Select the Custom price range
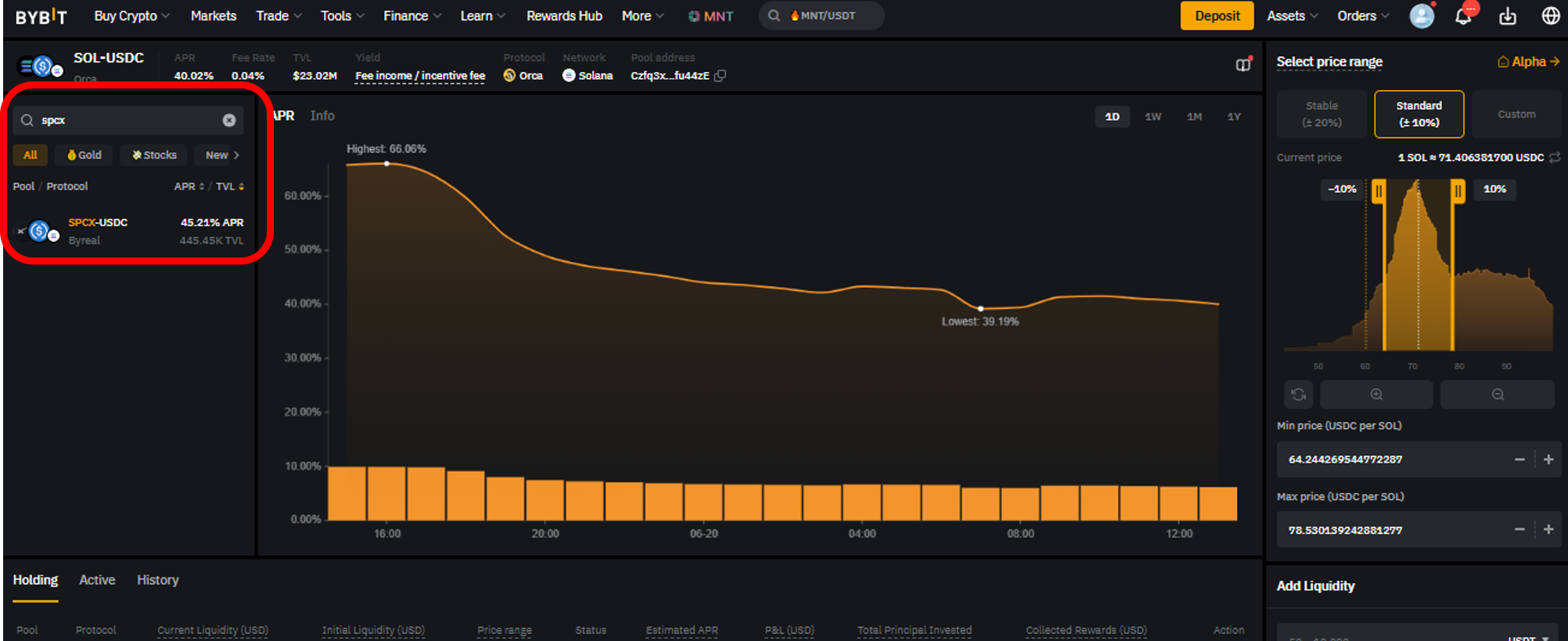 coord(1516,114)
